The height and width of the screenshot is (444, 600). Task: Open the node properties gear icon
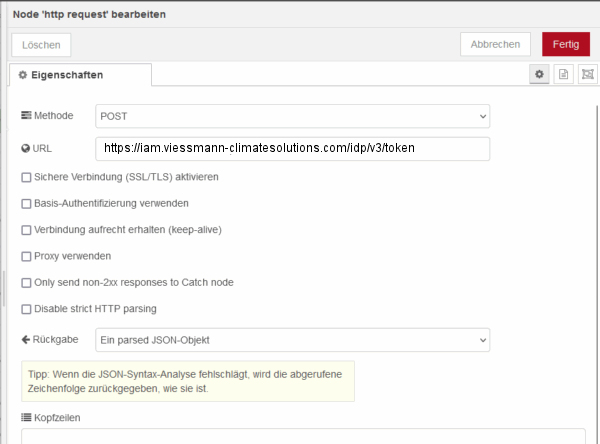pyautogui.click(x=539, y=74)
